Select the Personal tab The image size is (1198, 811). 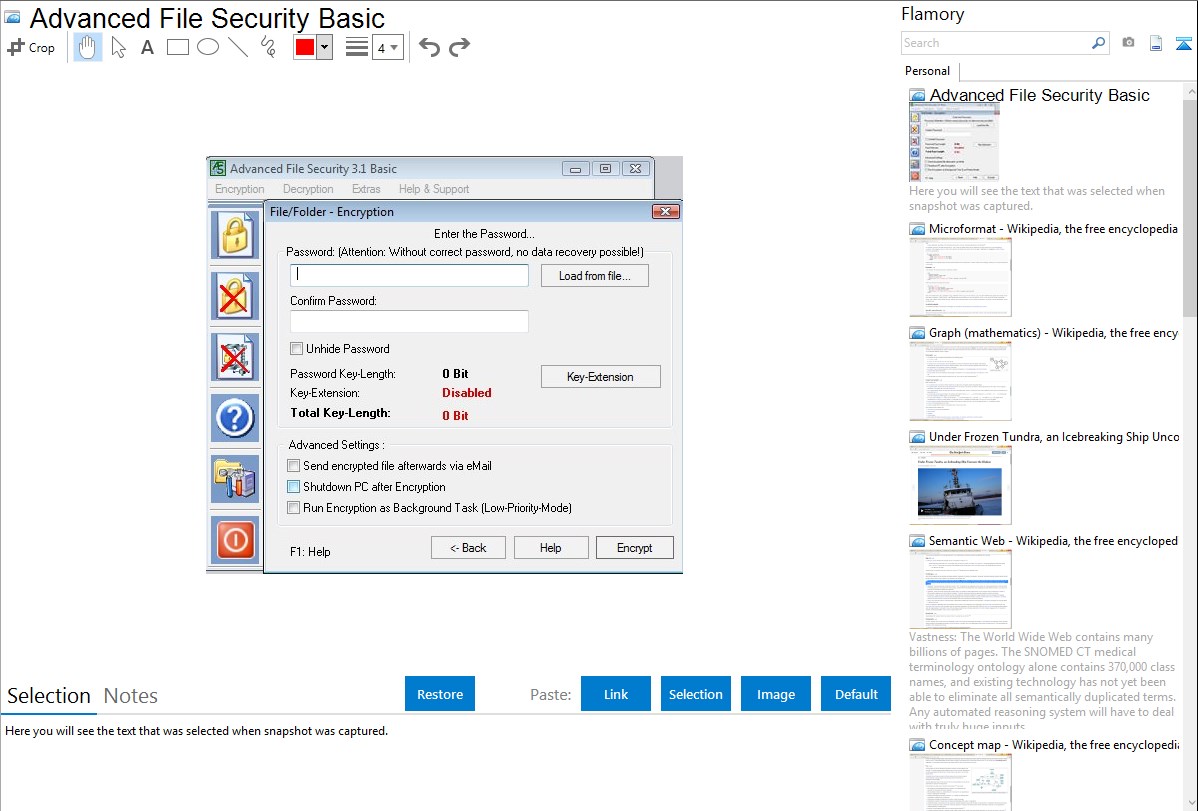pos(928,71)
